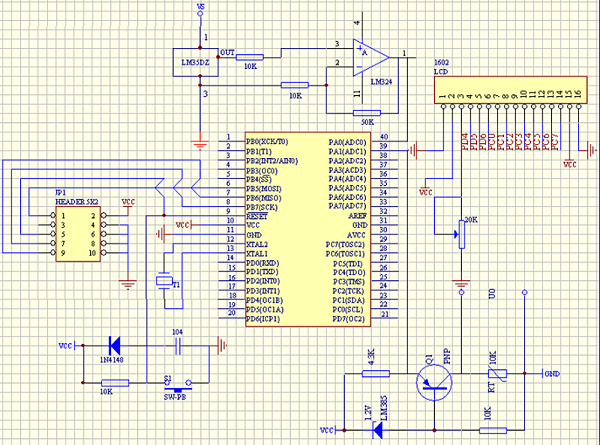This screenshot has width=600, height=445.
Task: Select the 104 capacitor symbol
Action: 178,346
